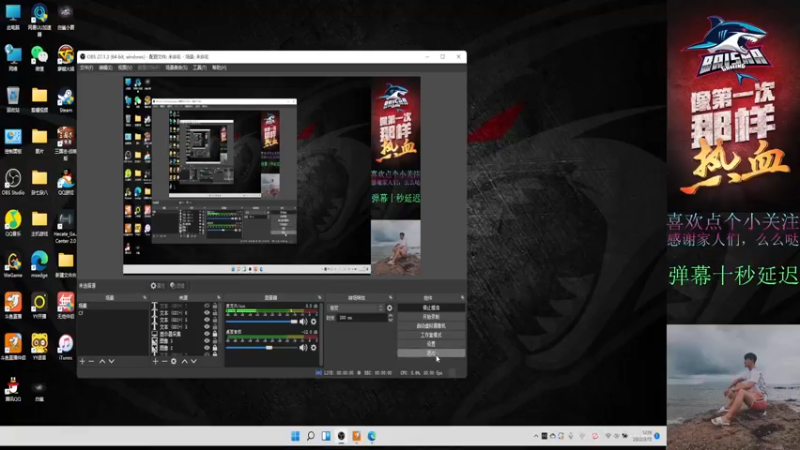800x450 pixels.
Task: Click the 300 ms duration field
Action: (362, 317)
